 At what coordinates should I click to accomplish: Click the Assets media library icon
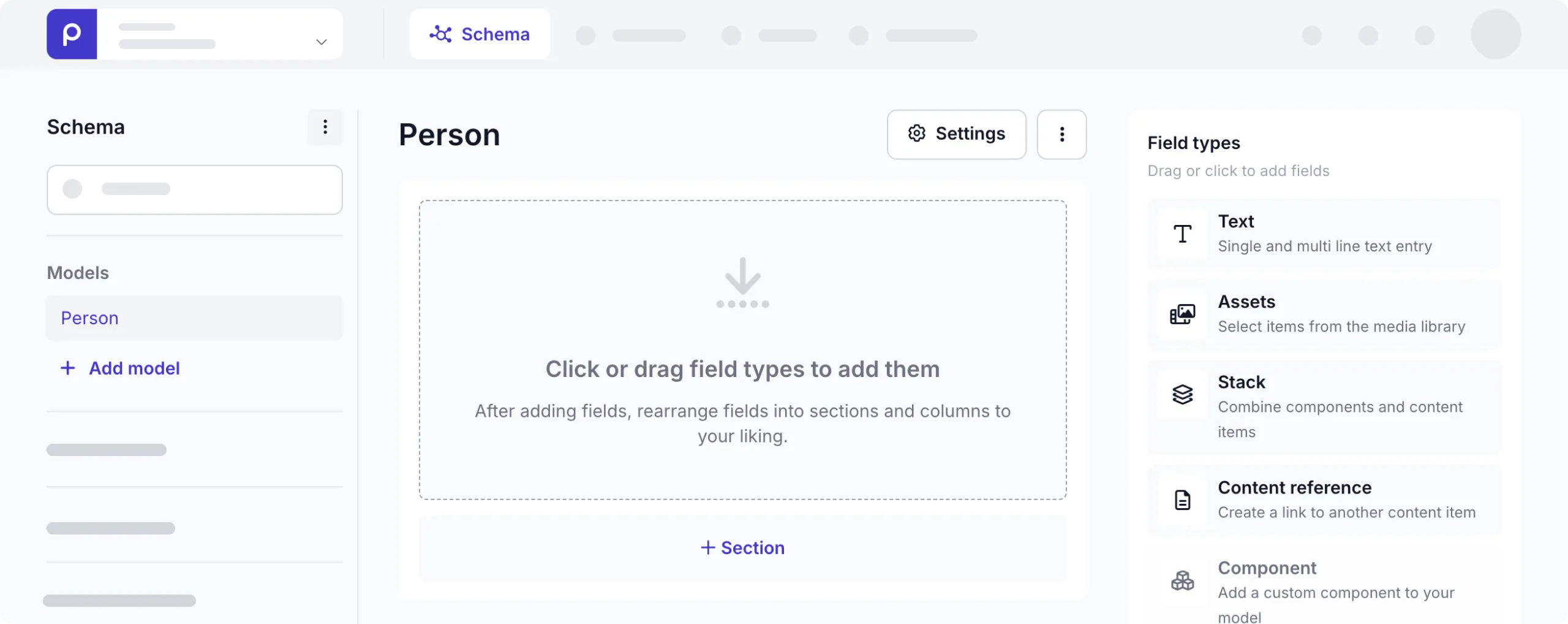click(1182, 314)
